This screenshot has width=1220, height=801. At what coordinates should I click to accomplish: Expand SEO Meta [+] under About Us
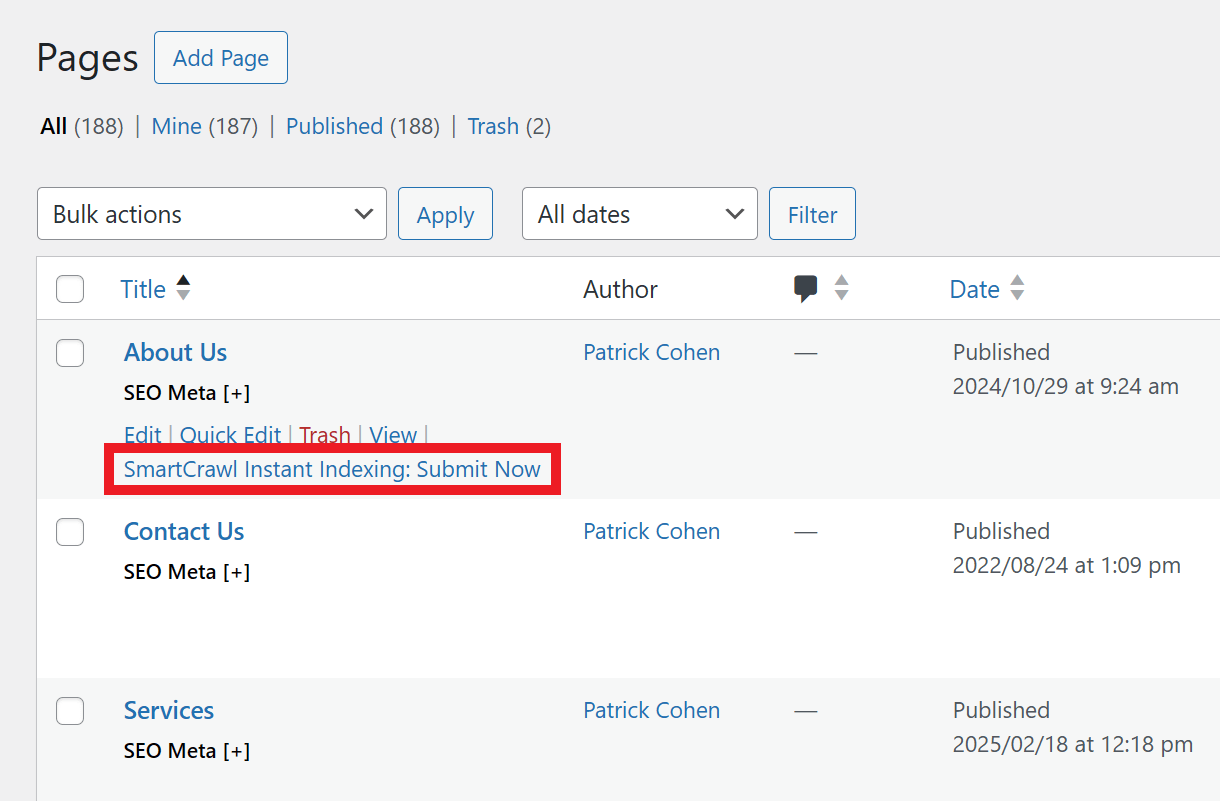point(186,393)
